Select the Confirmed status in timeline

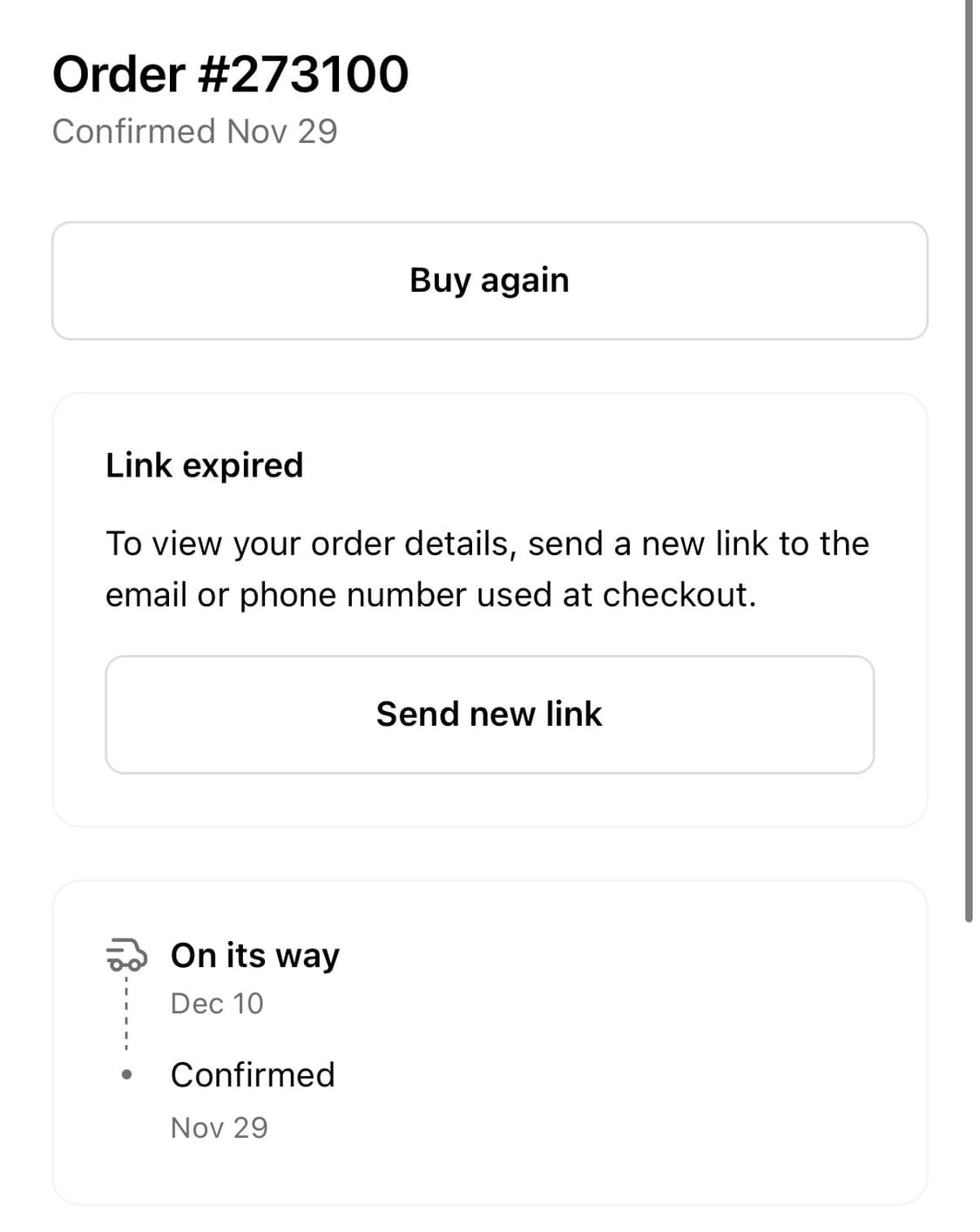point(253,1075)
